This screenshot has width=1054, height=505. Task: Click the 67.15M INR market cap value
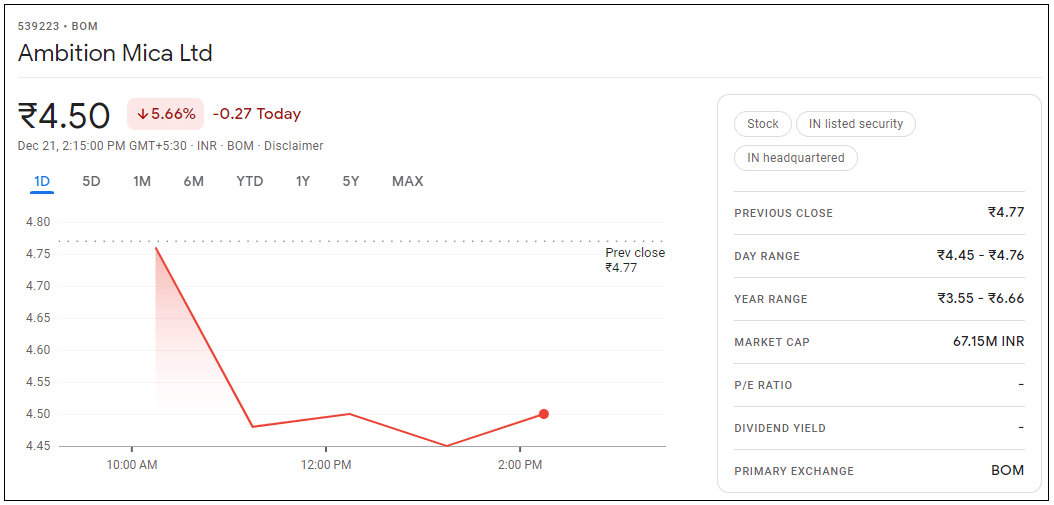(988, 342)
